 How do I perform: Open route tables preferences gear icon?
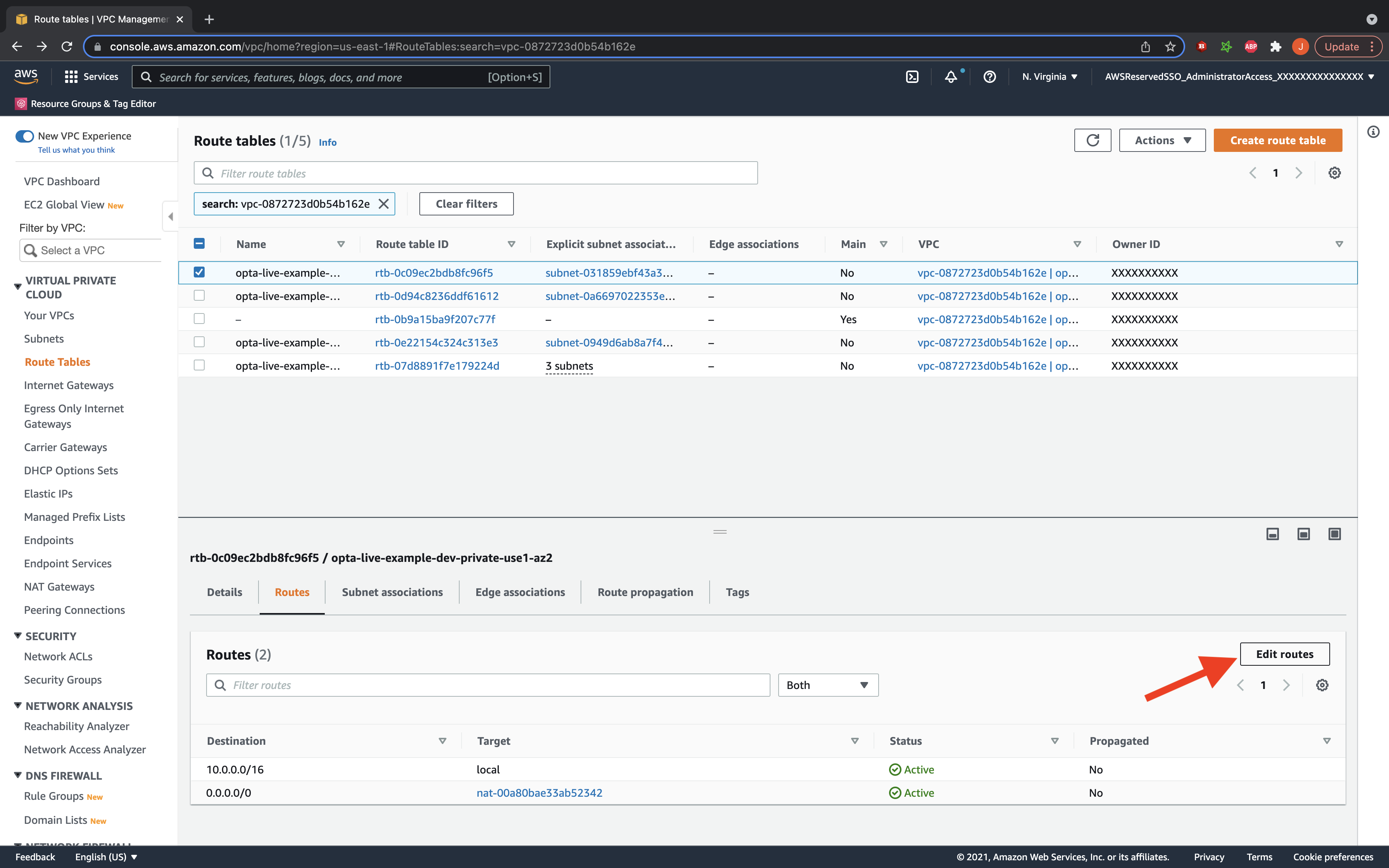pos(1334,173)
